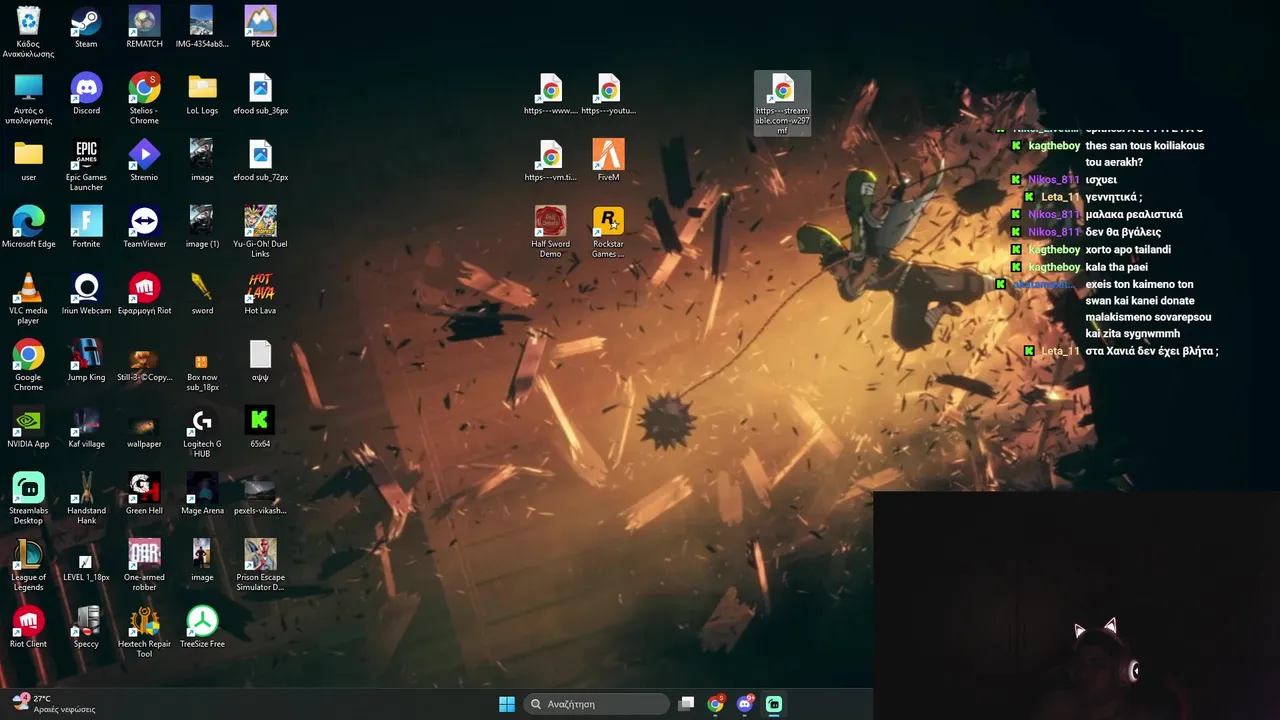Select the IMG-4354ab8 image thumbnail
The height and width of the screenshot is (720, 1280).
point(202,28)
